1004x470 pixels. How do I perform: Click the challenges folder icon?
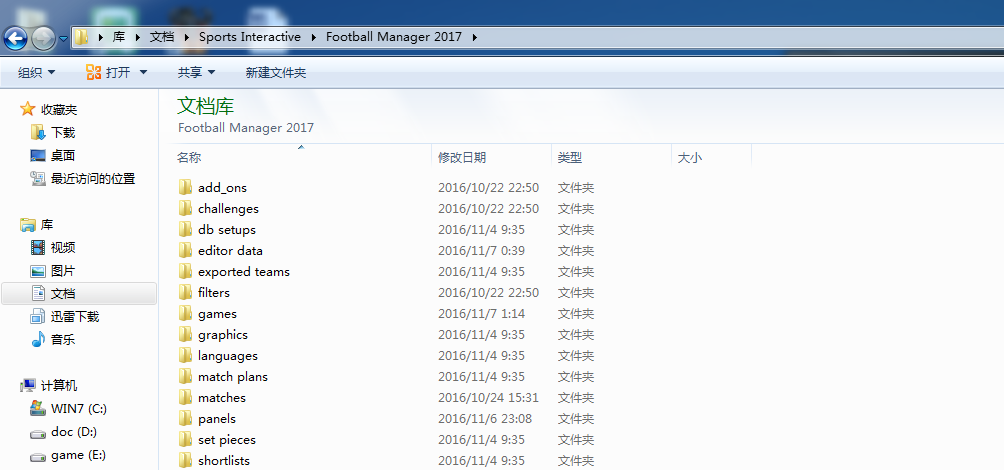coord(186,208)
